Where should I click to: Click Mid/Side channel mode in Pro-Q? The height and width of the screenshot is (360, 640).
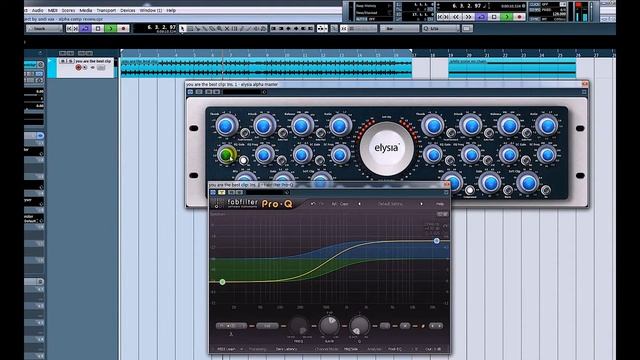(351, 349)
